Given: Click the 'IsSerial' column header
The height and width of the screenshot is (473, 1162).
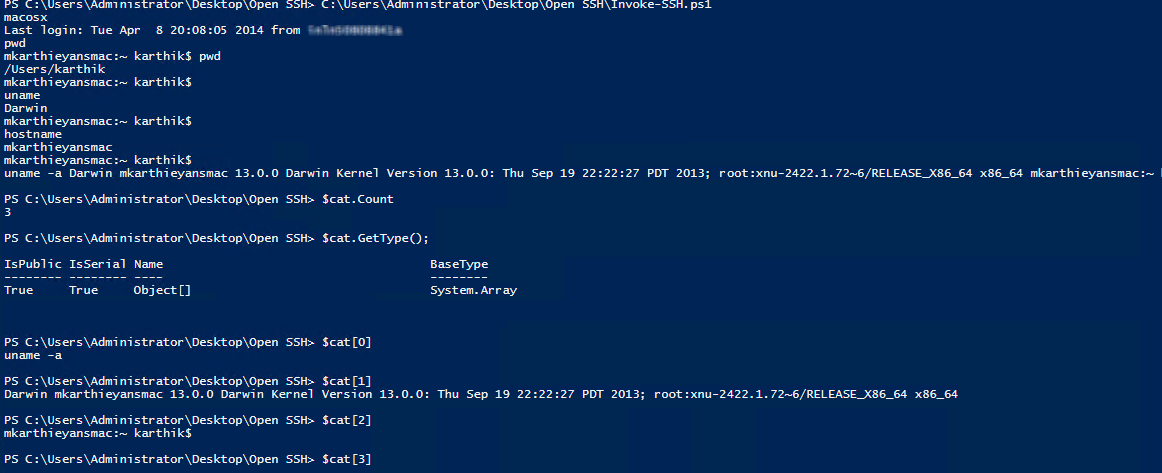Looking at the screenshot, I should click(98, 264).
